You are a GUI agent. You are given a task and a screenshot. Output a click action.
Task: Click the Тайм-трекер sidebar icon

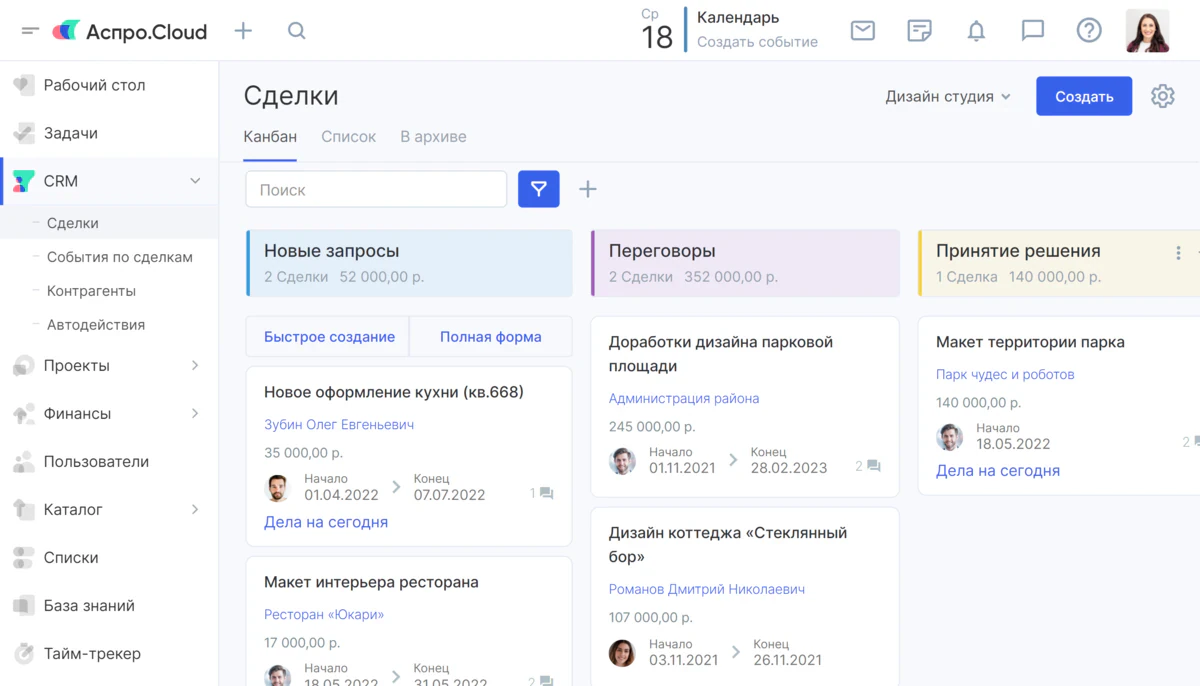click(x=24, y=654)
